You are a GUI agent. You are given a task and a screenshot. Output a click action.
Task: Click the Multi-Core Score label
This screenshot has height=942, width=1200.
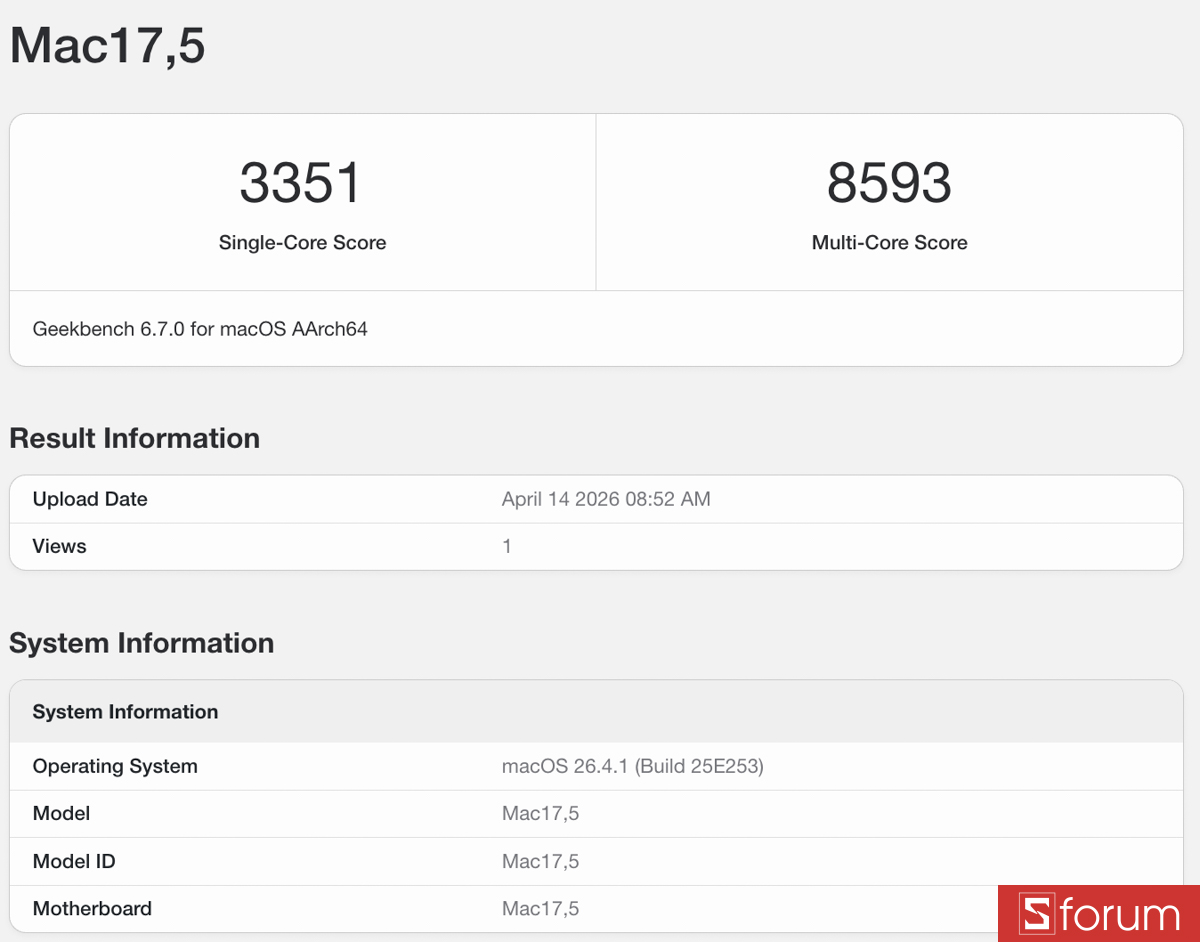[x=889, y=242]
